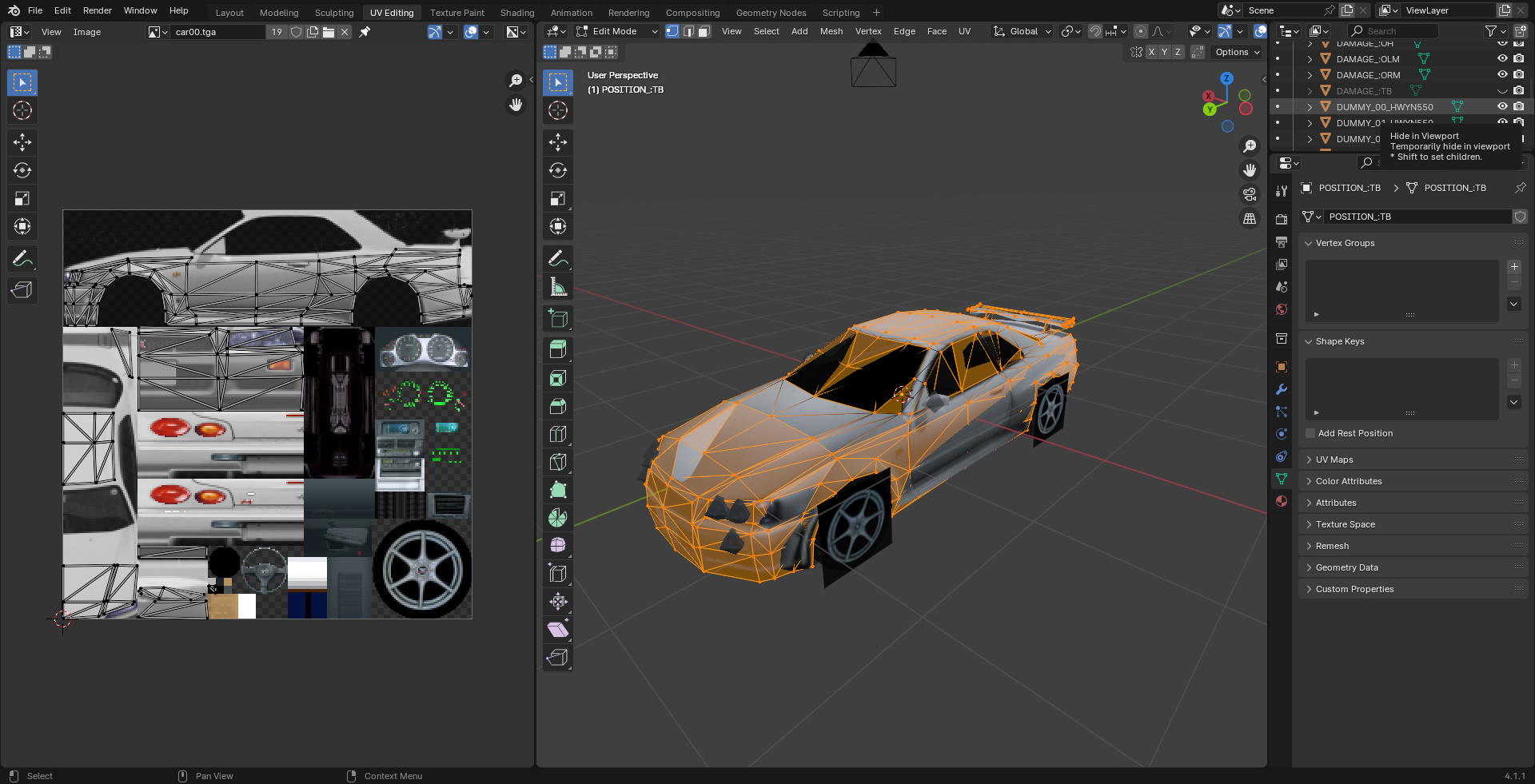The width and height of the screenshot is (1535, 784).
Task: Select the Rip Region tool in UV editor
Action: point(22,290)
